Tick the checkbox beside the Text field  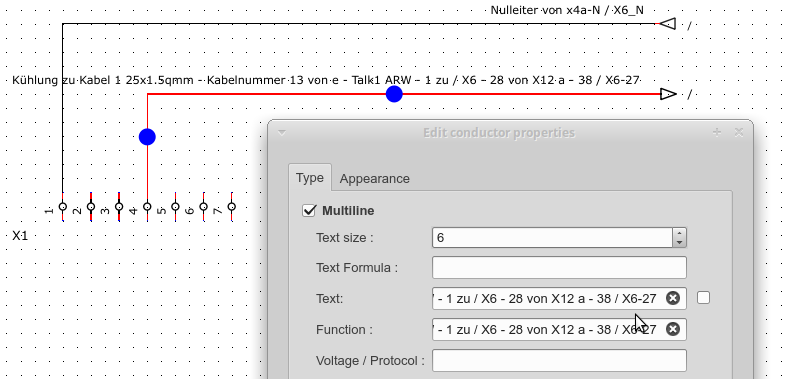[704, 298]
